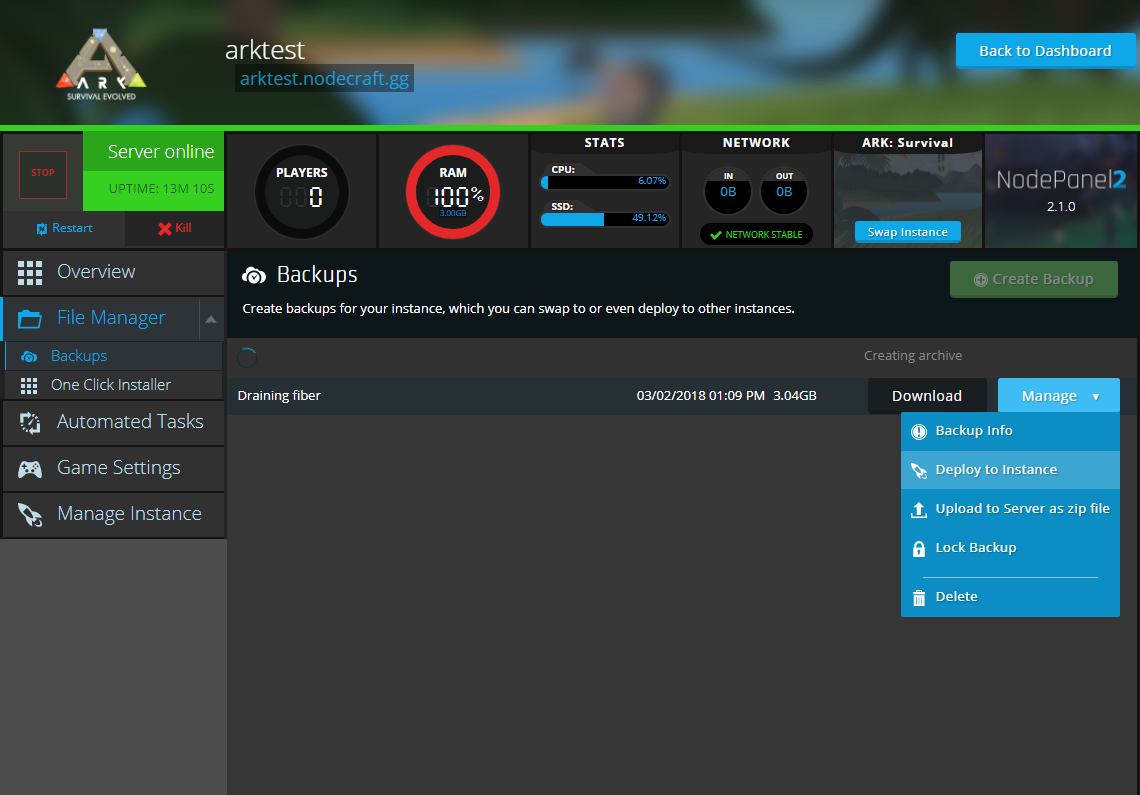Open the Manage dropdown button
Screen dimensions: 1140x795
(x=1058, y=396)
